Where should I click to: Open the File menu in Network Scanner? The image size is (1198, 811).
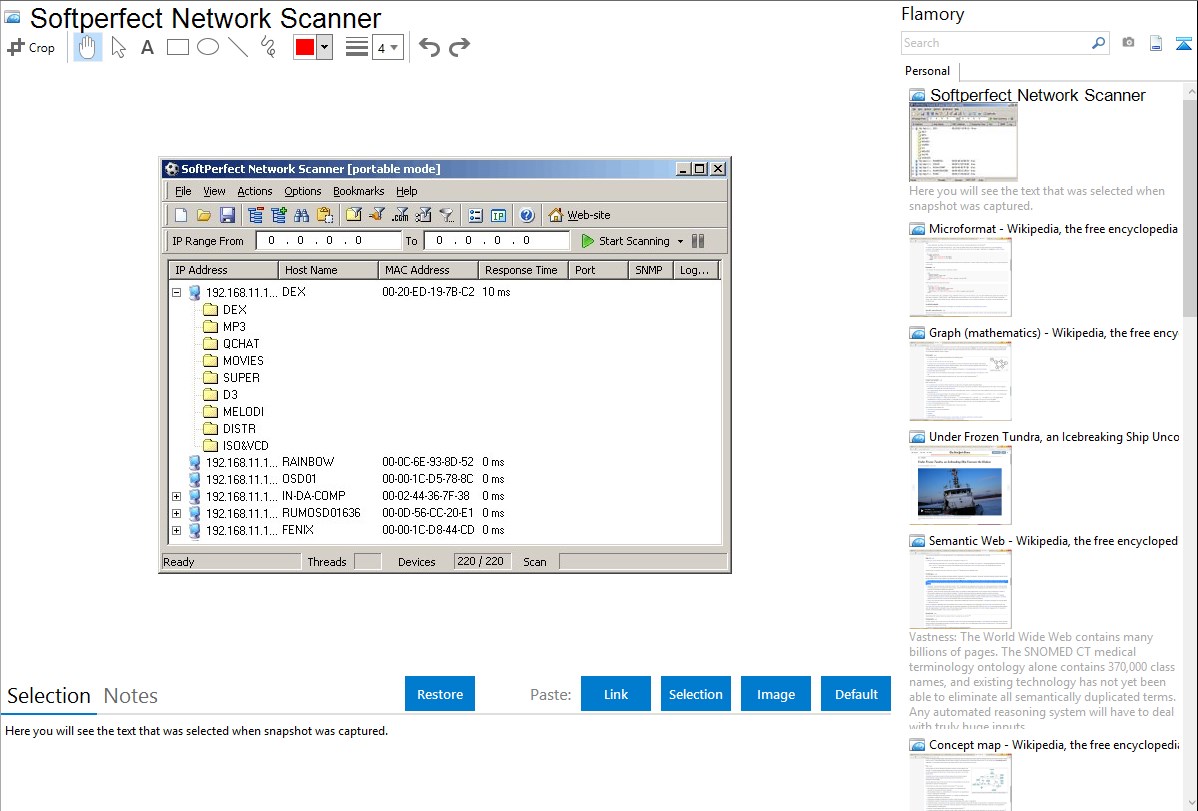(183, 191)
